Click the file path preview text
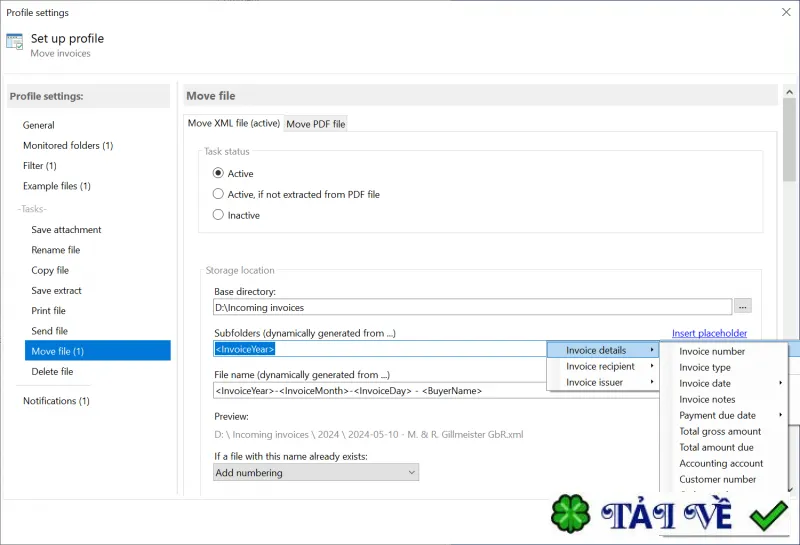800x545 pixels. coord(368,435)
